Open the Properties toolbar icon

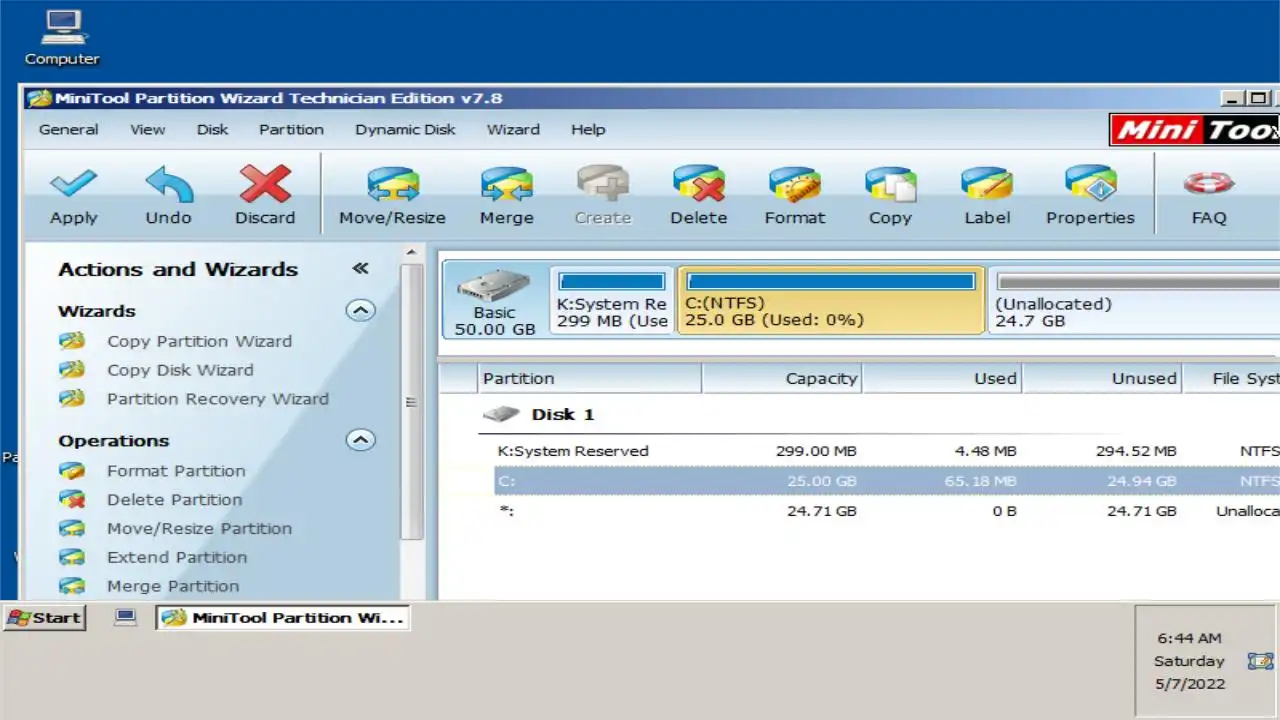click(1090, 184)
